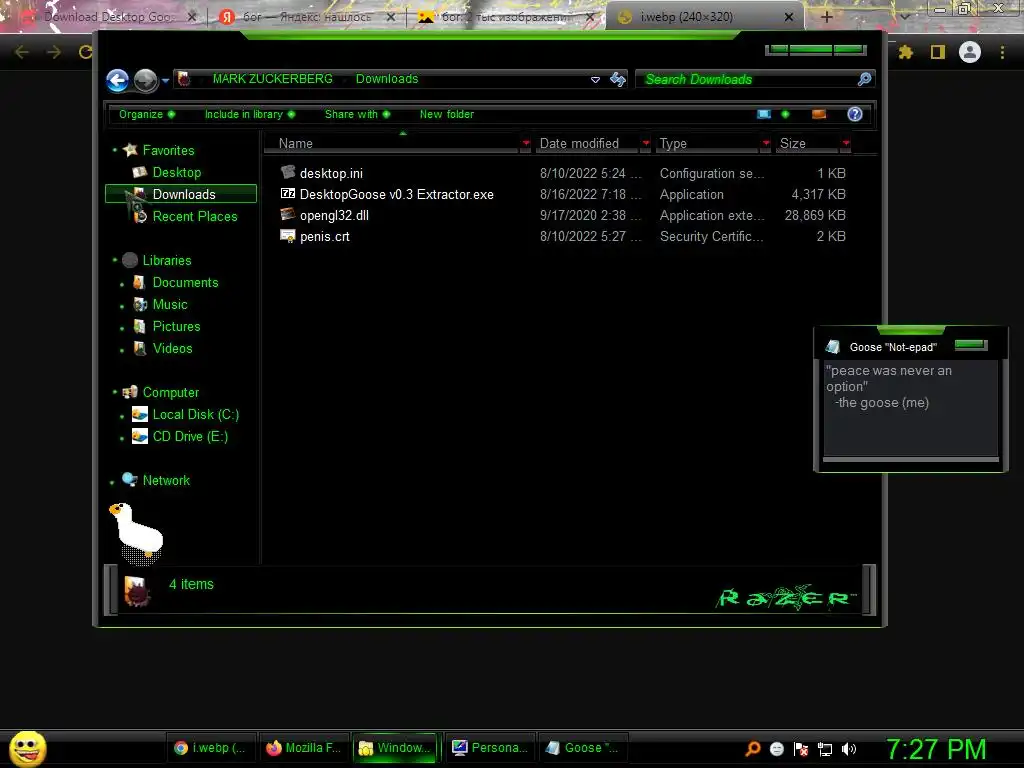This screenshot has height=768, width=1024.
Task: Select the desktop.ini file
Action: pyautogui.click(x=331, y=173)
